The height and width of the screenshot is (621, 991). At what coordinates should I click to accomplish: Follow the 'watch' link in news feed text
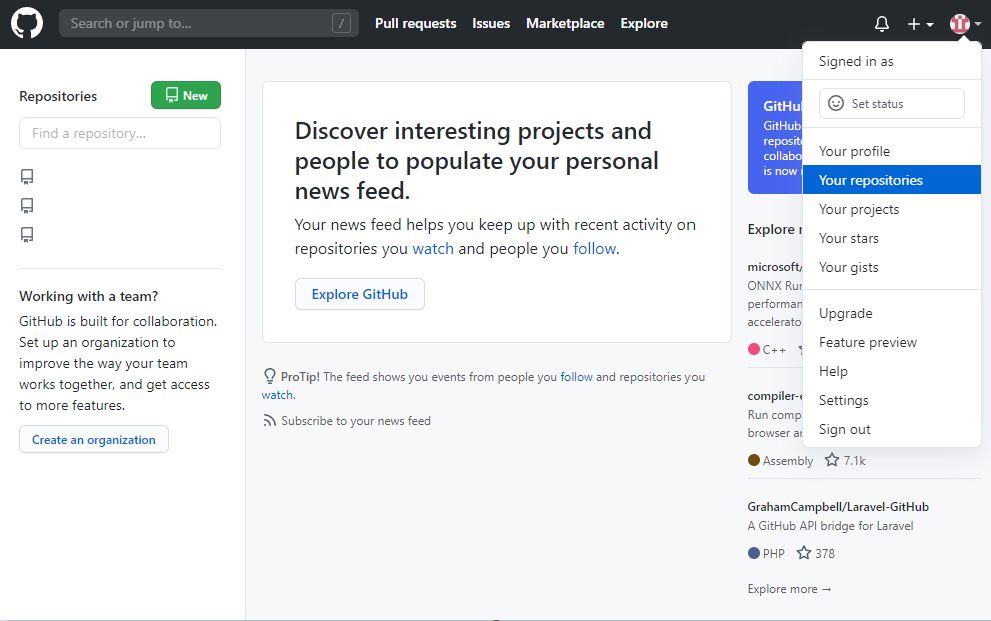click(x=433, y=249)
